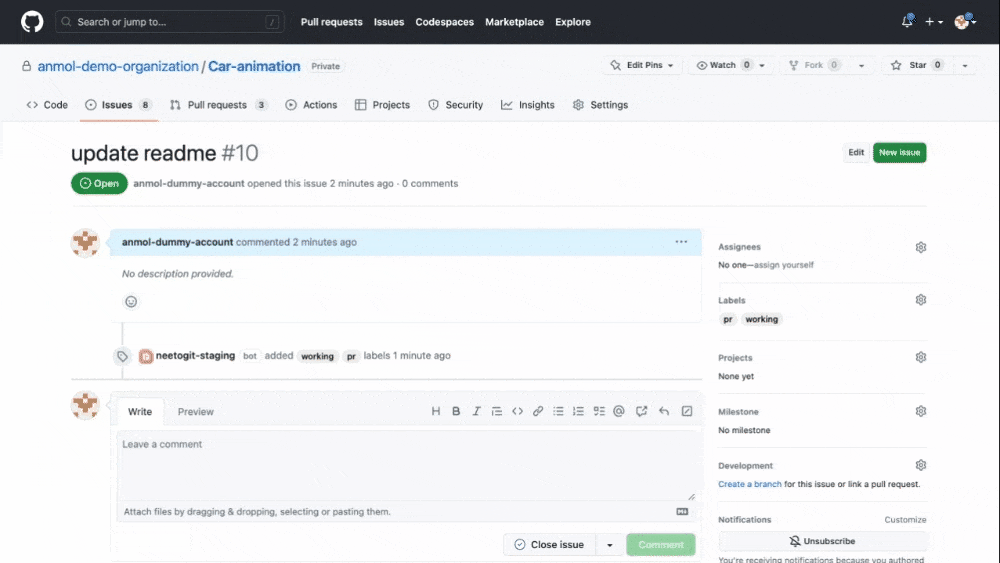
Task: Open Marketplace in the top navigation
Action: pyautogui.click(x=514, y=22)
